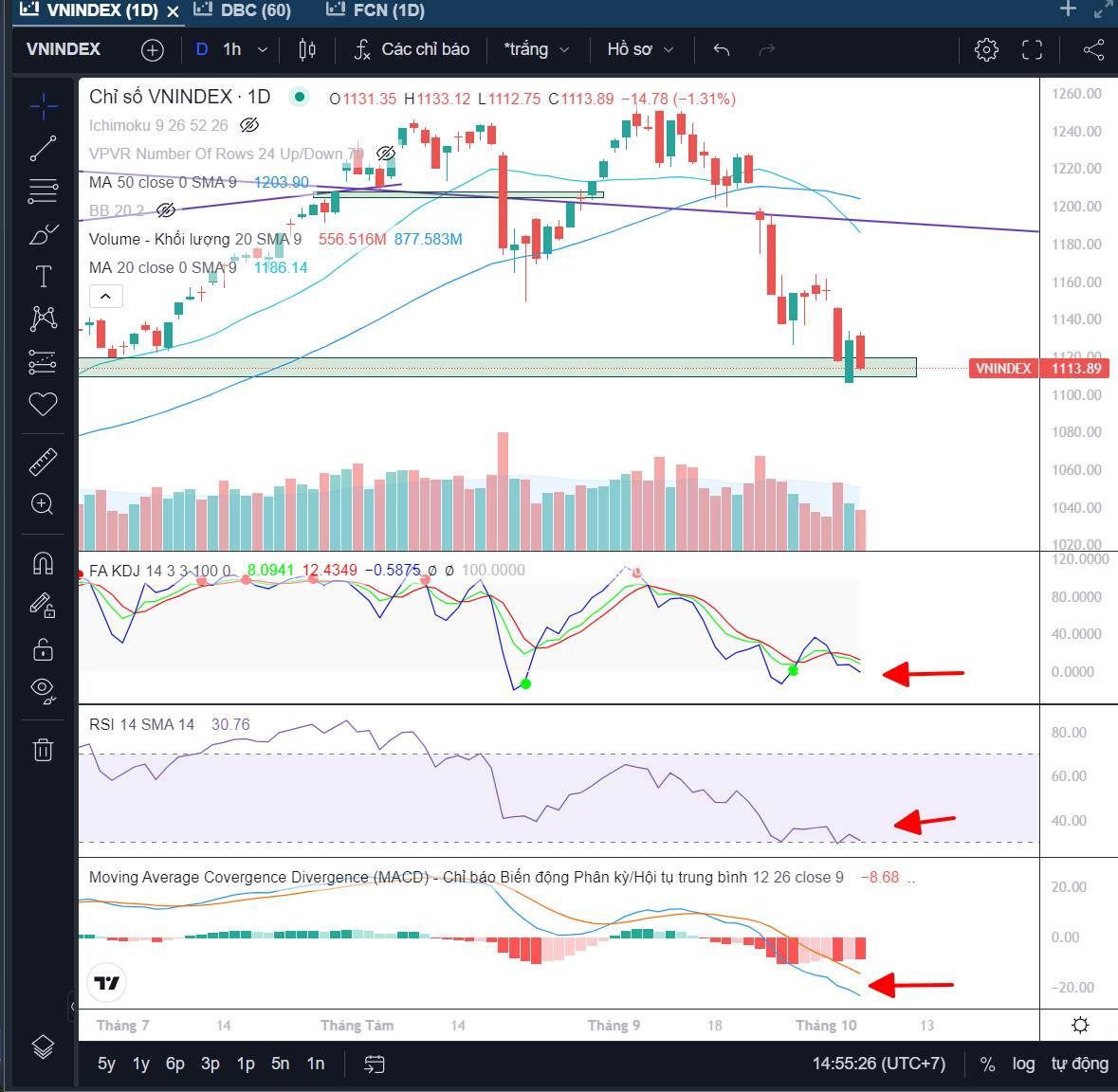This screenshot has height=1092, width=1118.
Task: Share the chart
Action: [1093, 50]
